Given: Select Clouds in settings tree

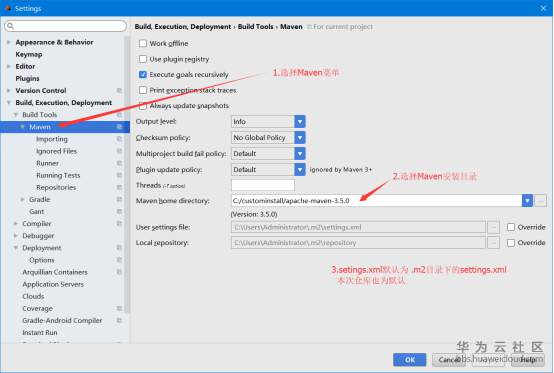Looking at the screenshot, I should 33,296.
